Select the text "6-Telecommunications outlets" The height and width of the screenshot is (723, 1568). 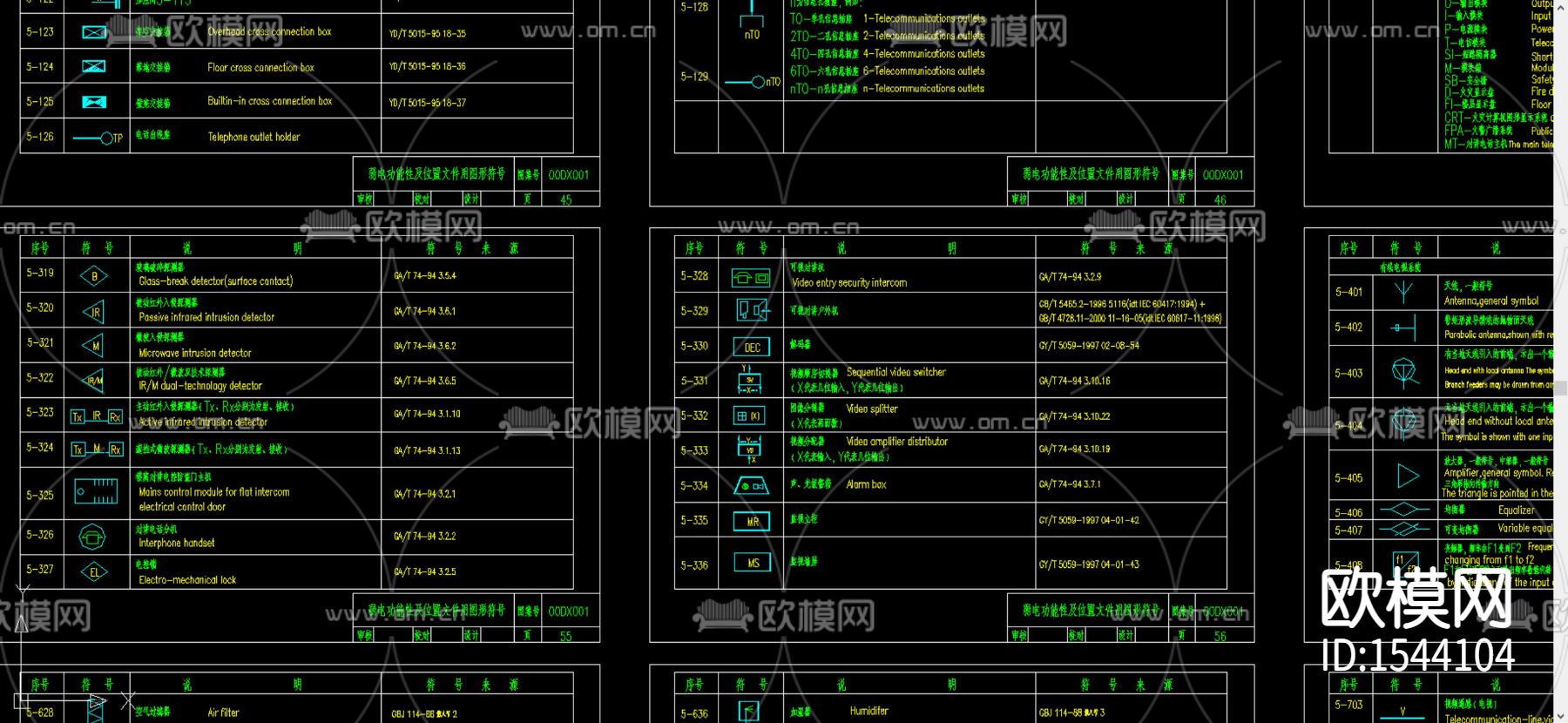[924, 71]
